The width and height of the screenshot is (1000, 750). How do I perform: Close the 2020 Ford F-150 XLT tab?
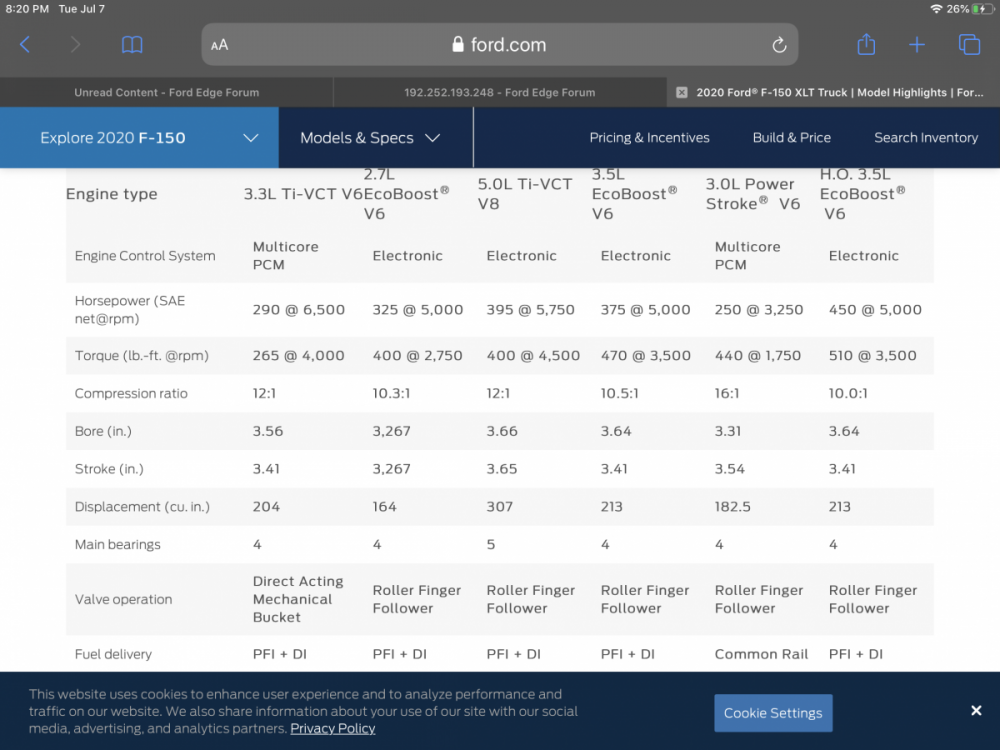point(682,92)
